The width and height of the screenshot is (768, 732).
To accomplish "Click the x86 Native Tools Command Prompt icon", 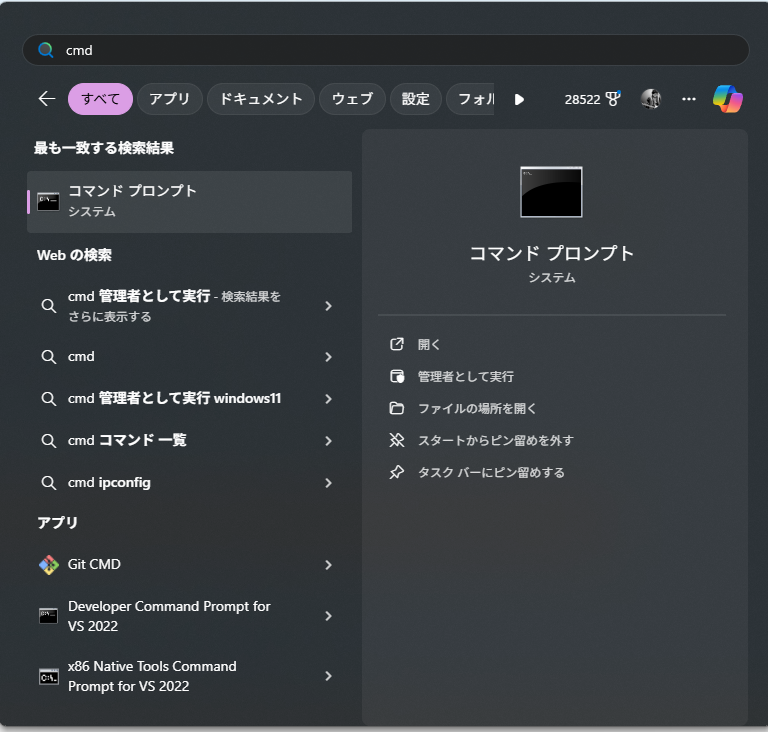I will point(48,677).
